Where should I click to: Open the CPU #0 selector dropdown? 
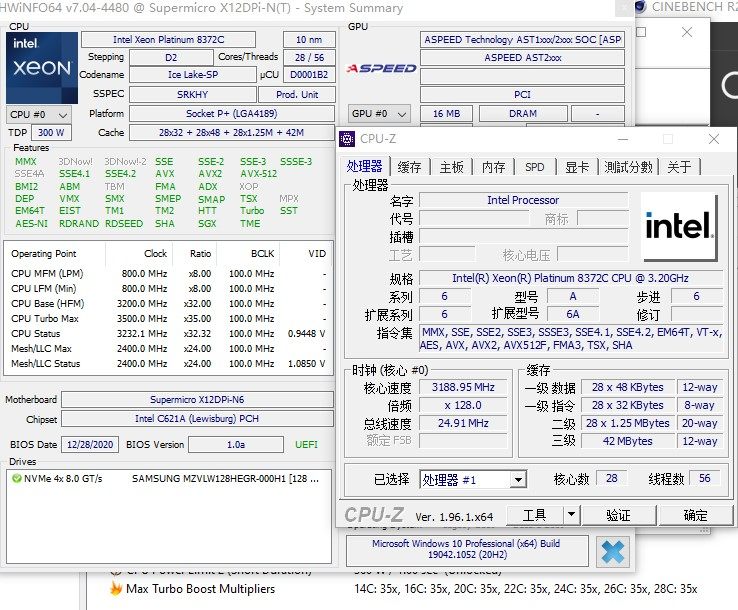(39, 114)
